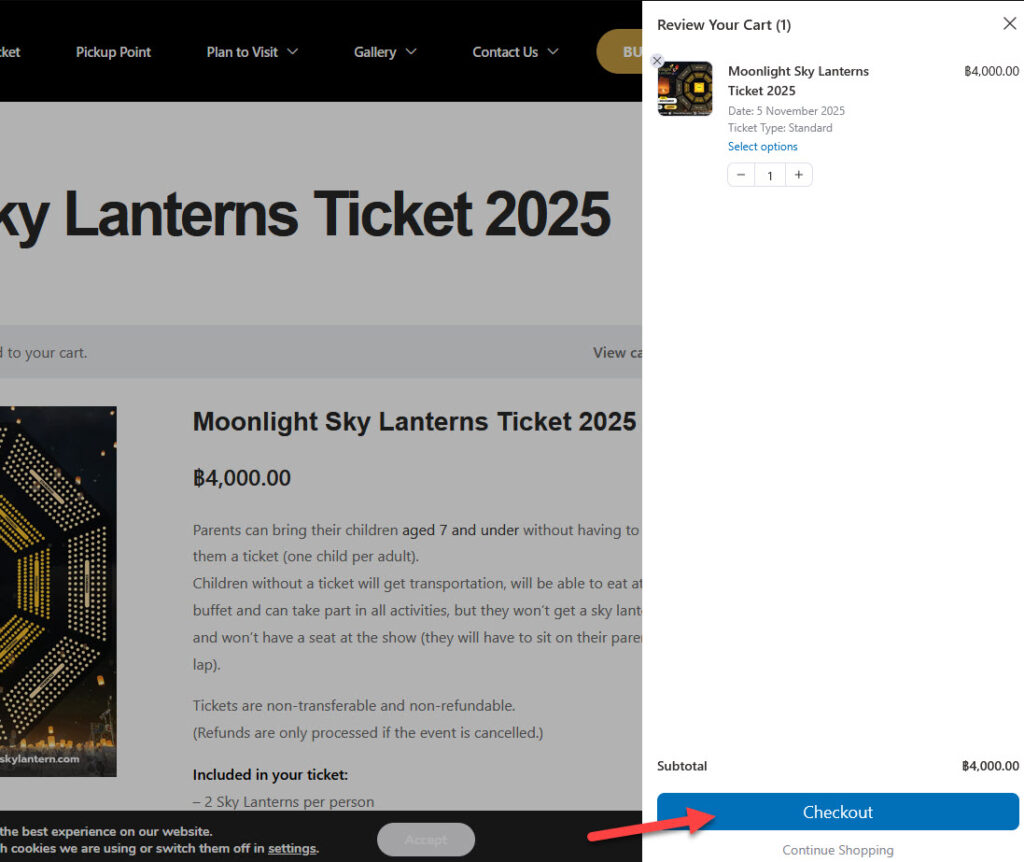Expand the Plan to Visit dropdown chevron

(293, 52)
